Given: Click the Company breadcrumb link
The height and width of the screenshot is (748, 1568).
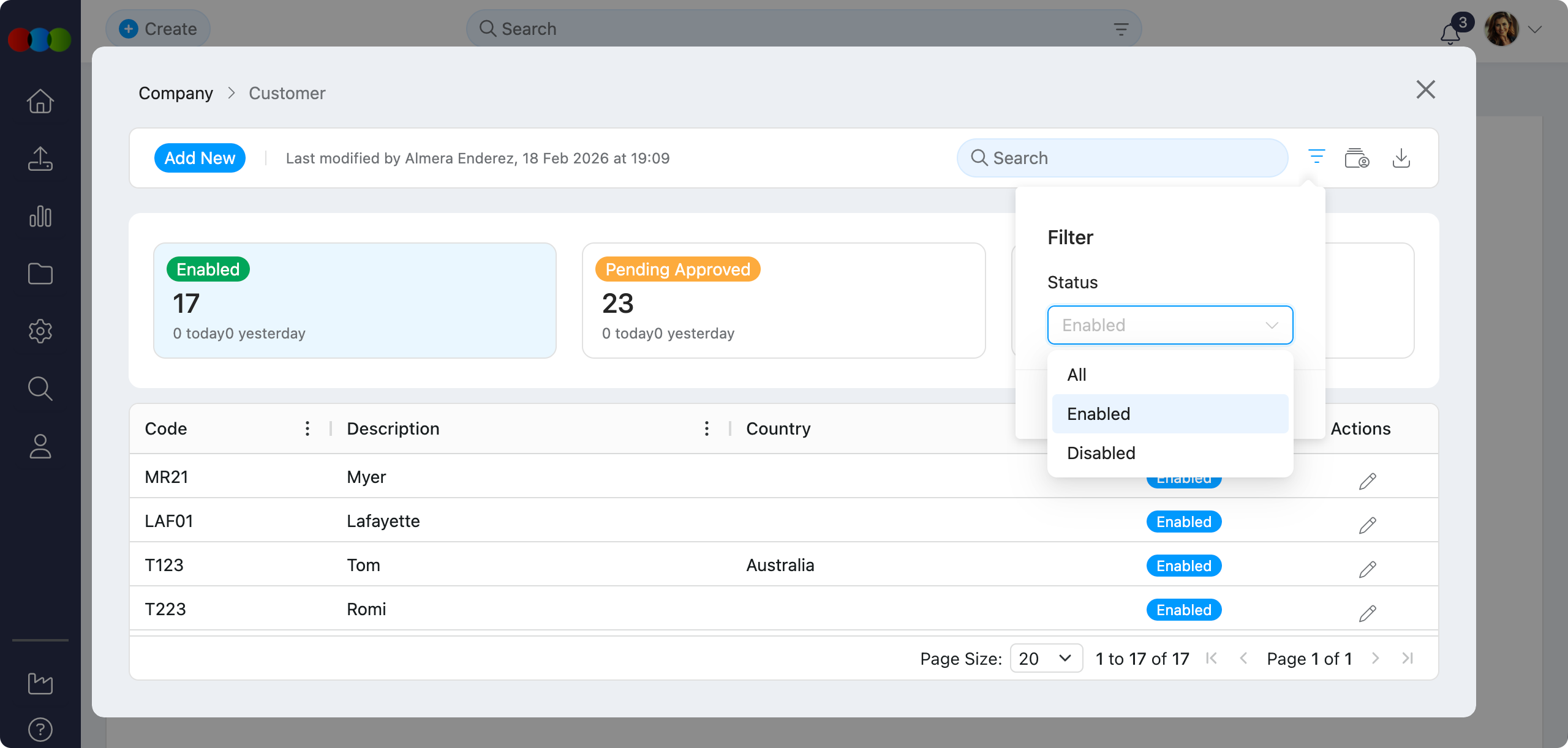Looking at the screenshot, I should [176, 93].
